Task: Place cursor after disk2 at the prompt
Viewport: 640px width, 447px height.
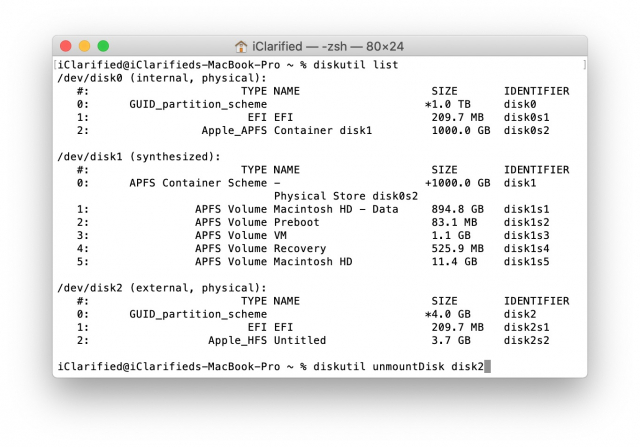Action: [487, 367]
